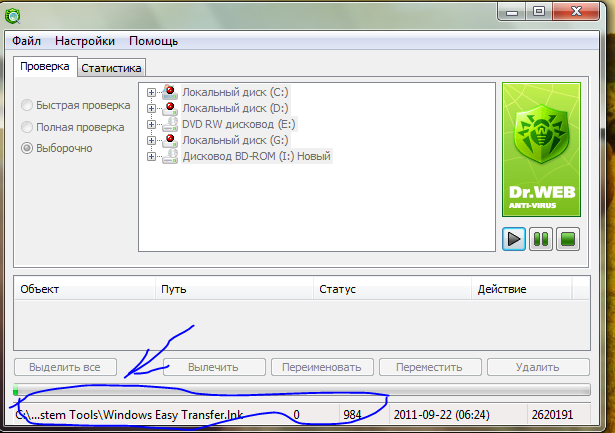
Task: Select the DVD RW drive (E:) icon
Action: pyautogui.click(x=170, y=124)
